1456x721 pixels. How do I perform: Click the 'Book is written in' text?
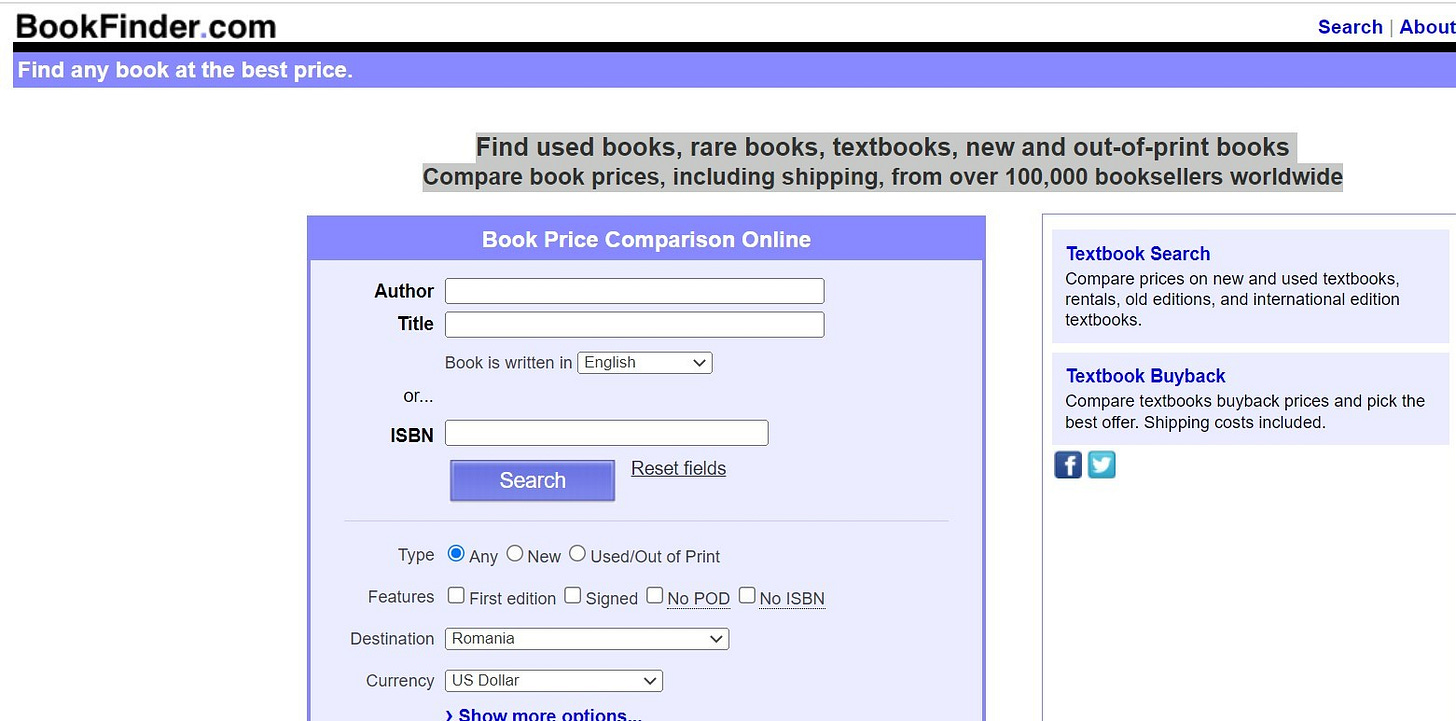pyautogui.click(x=509, y=363)
